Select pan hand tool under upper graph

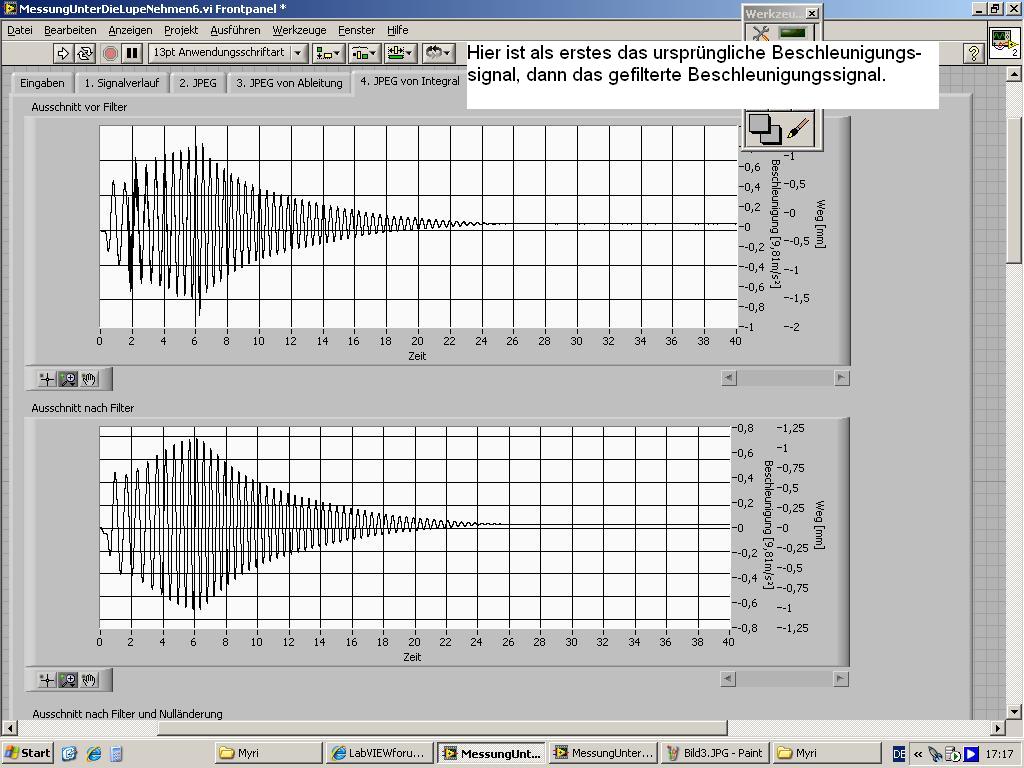[90, 379]
